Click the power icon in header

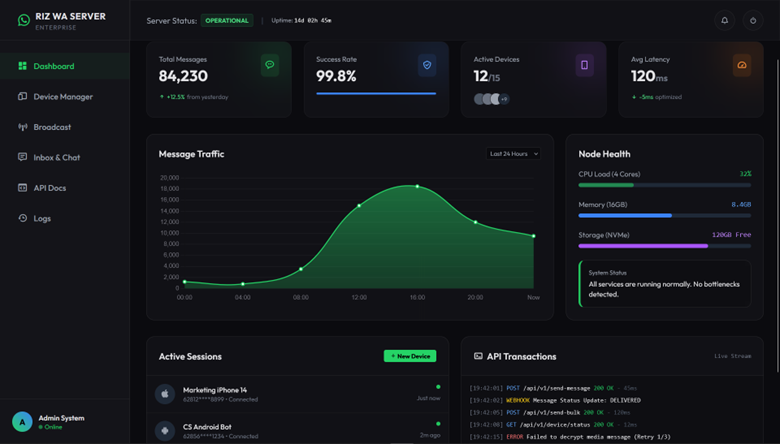pos(753,20)
